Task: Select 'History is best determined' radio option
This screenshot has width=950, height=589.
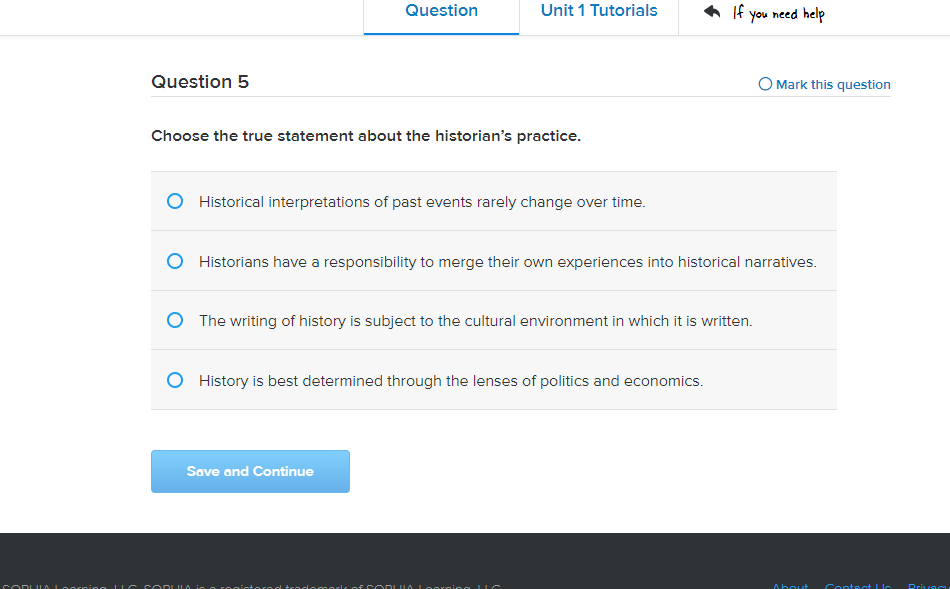Action: click(x=174, y=380)
